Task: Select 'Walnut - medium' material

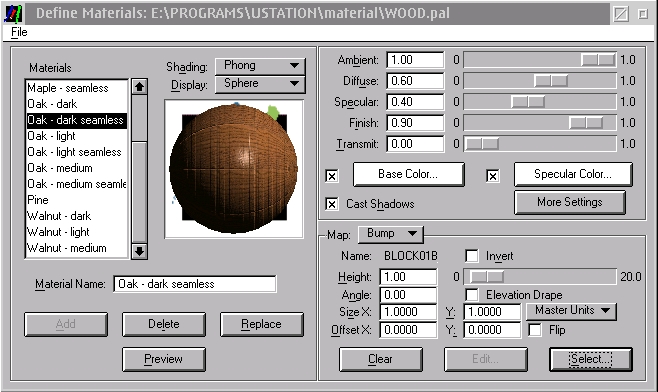Action: point(77,248)
